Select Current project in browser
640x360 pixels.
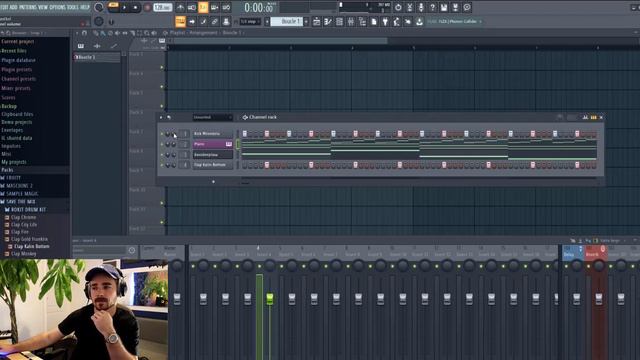pos(18,42)
